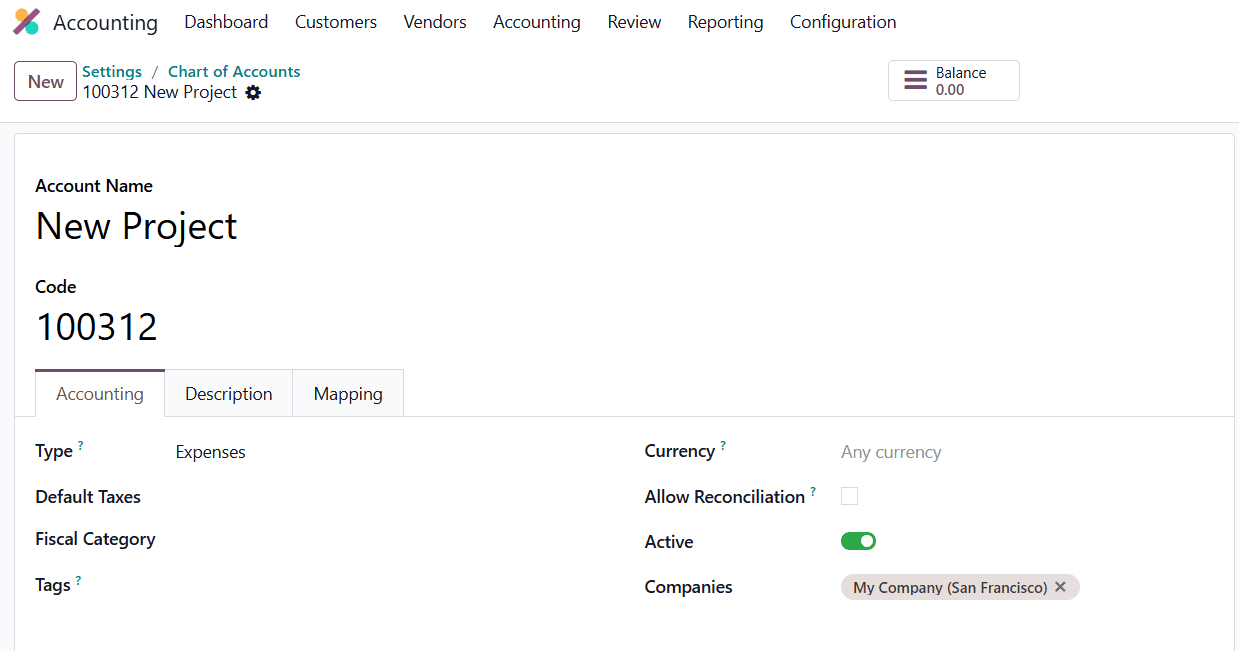This screenshot has height=651, width=1239.
Task: Click the list icon in the Balance smart button
Action: [x=917, y=79]
